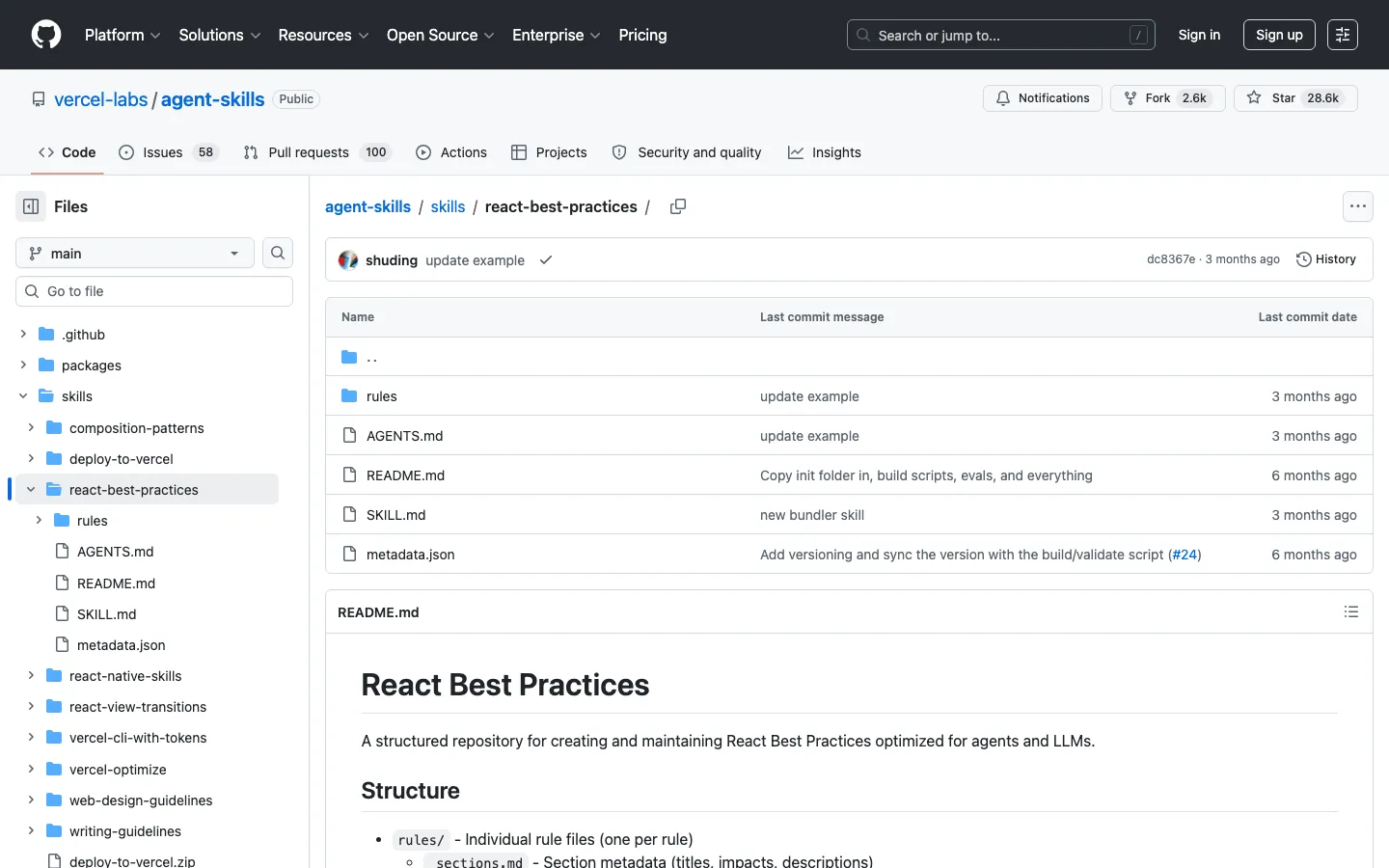View commit status checkmark
This screenshot has height=868, width=1389.
(x=546, y=259)
